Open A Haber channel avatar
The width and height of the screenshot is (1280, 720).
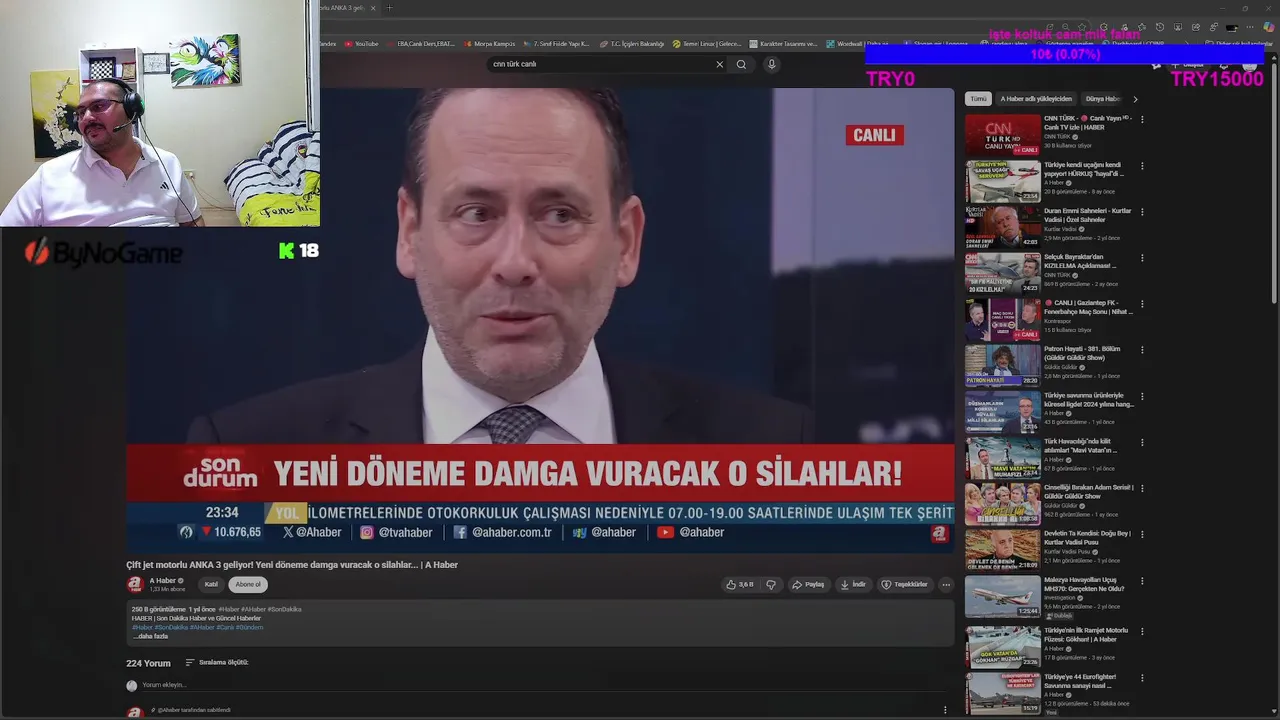[134, 585]
